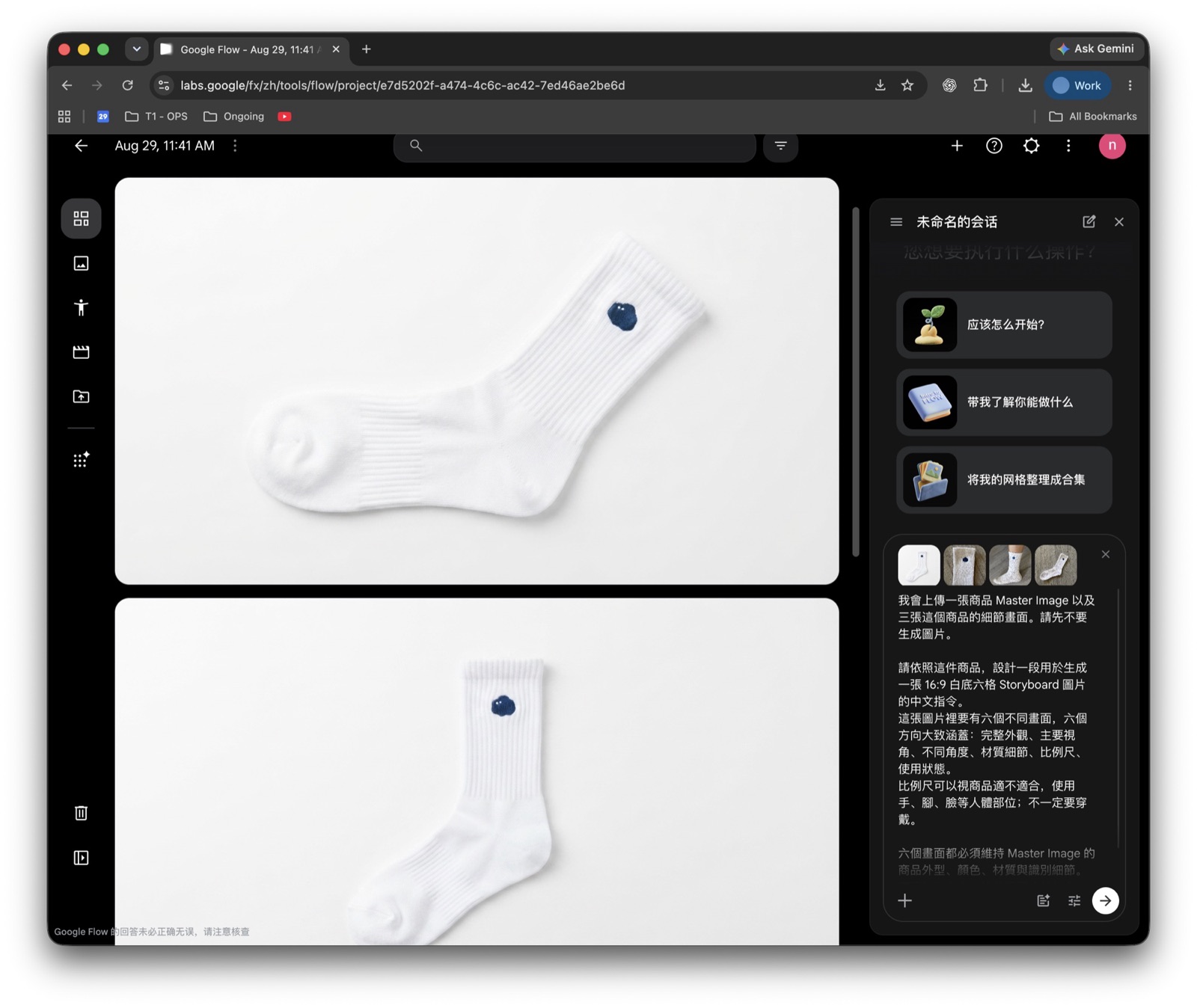Open Flow settings gear icon
The height and width of the screenshot is (1008, 1197).
[x=1031, y=146]
